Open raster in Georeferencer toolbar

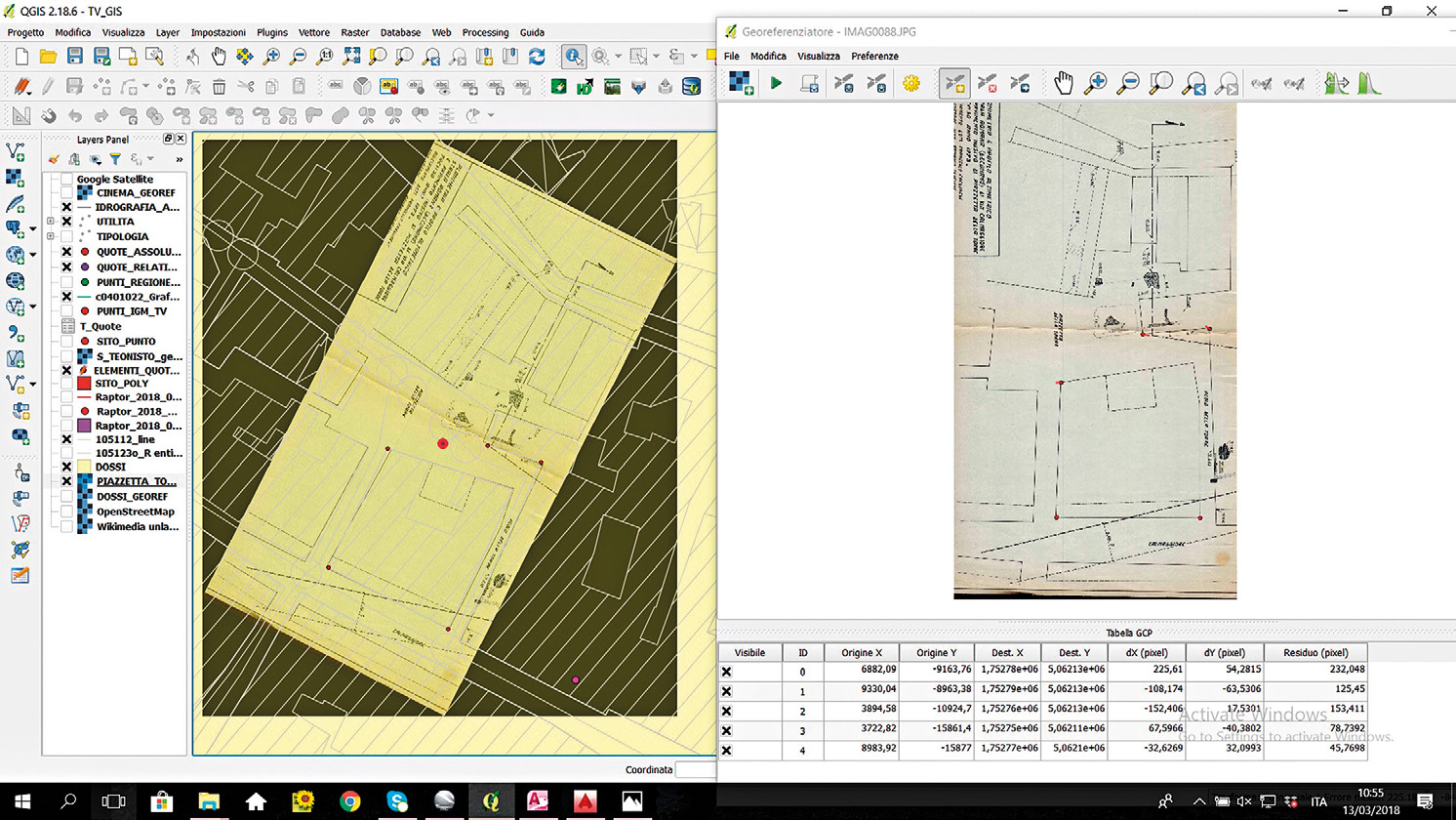741,84
